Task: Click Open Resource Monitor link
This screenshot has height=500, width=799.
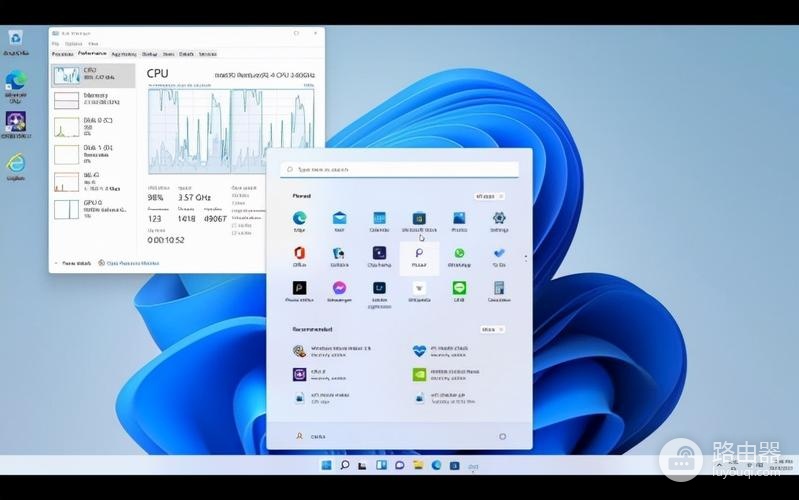Action: click(x=129, y=264)
